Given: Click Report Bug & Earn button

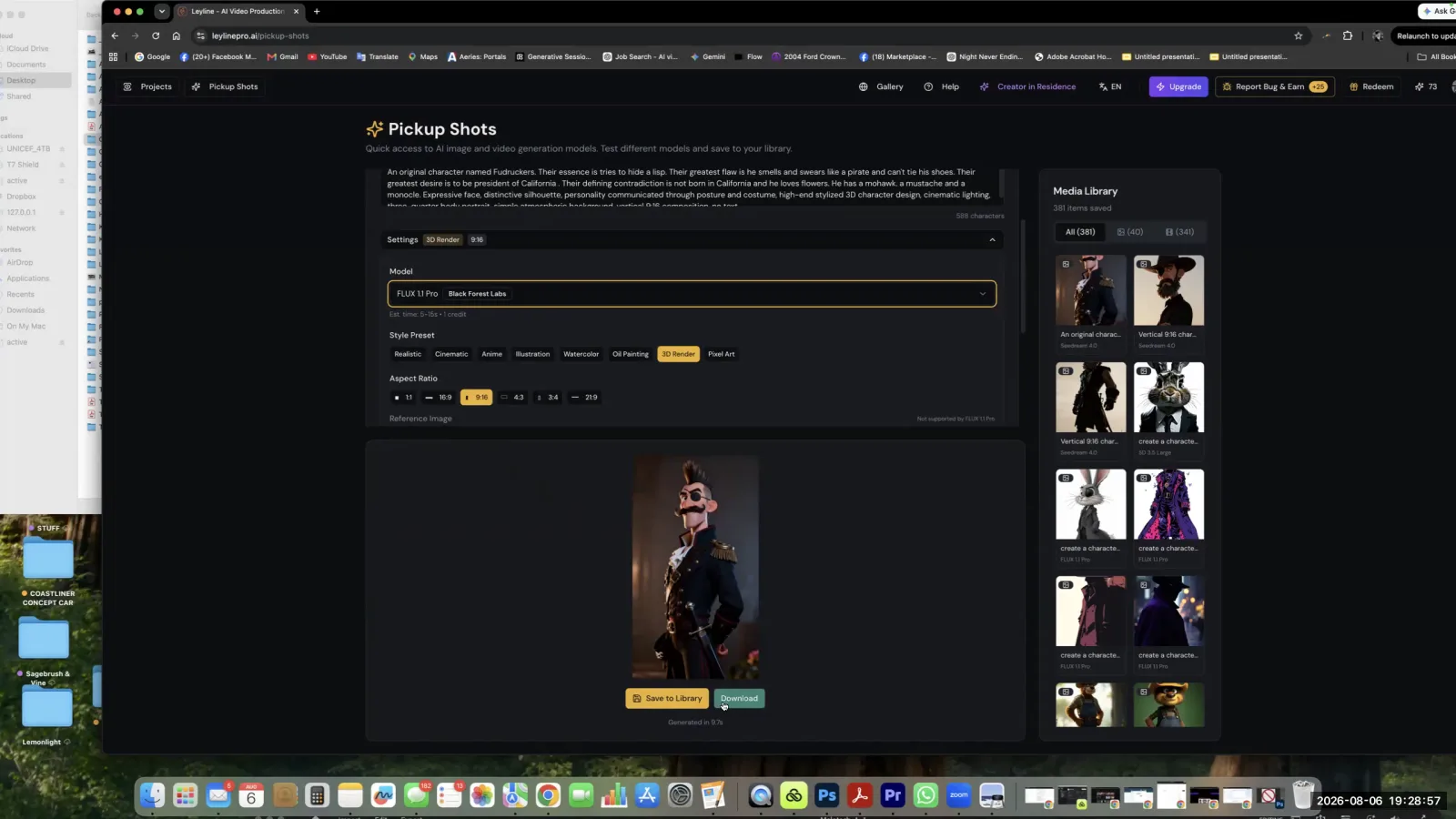Looking at the screenshot, I should [1275, 86].
